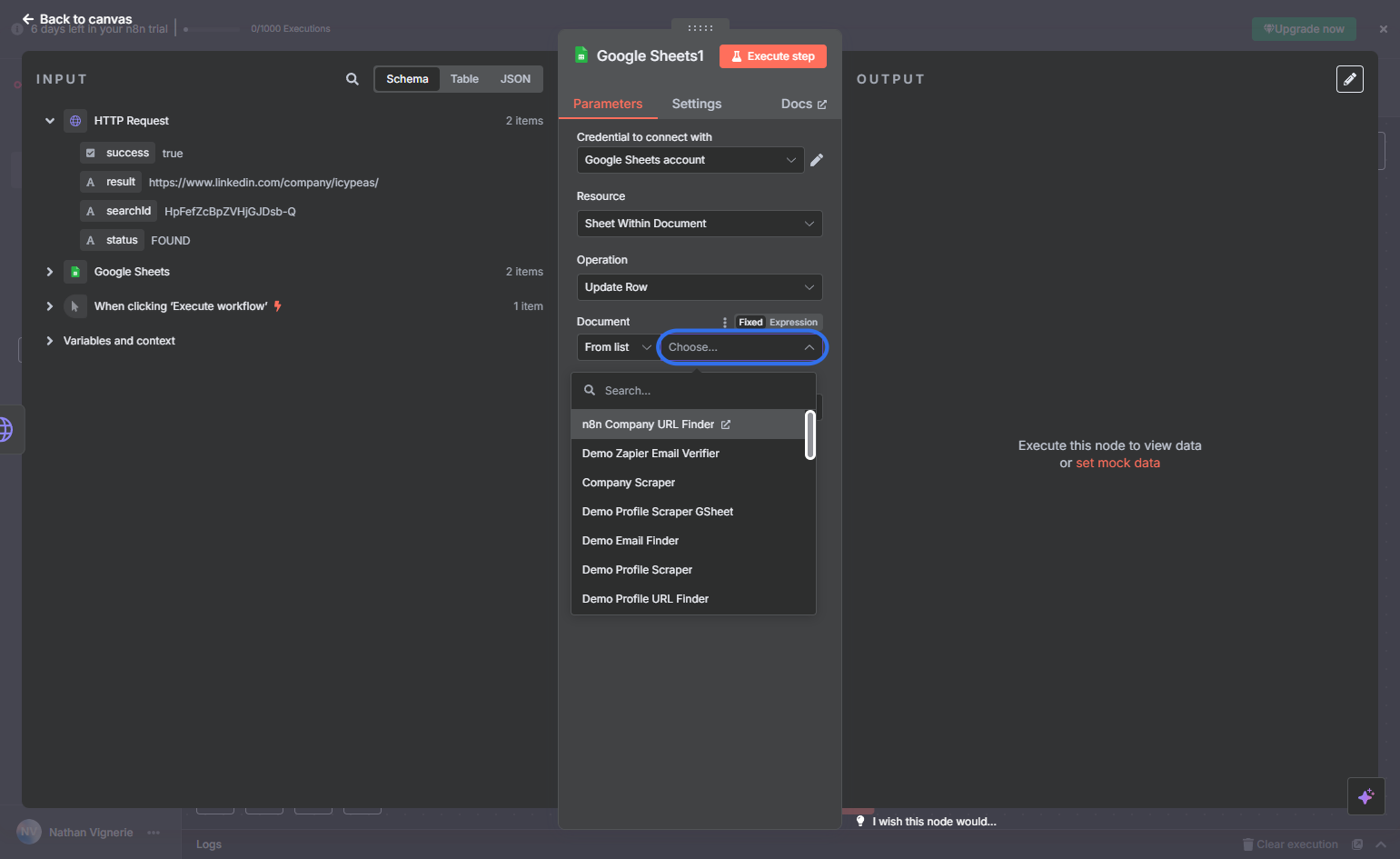Switch Document field to Expression mode
1400x859 pixels.
coord(793,323)
